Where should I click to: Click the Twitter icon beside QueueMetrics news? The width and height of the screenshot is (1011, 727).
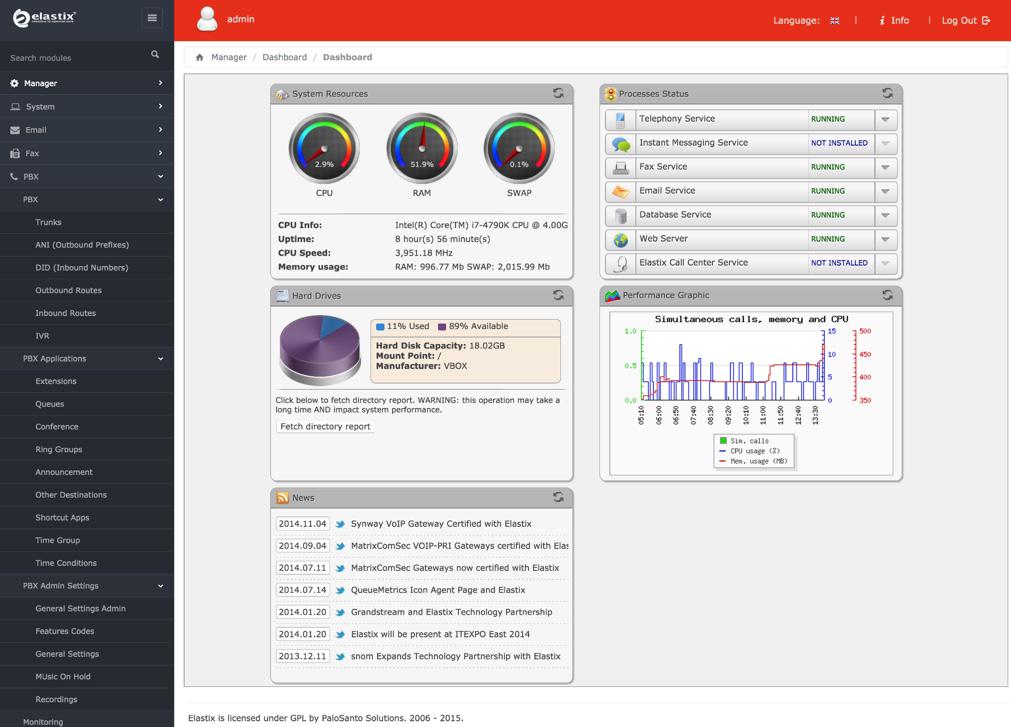pyautogui.click(x=340, y=590)
